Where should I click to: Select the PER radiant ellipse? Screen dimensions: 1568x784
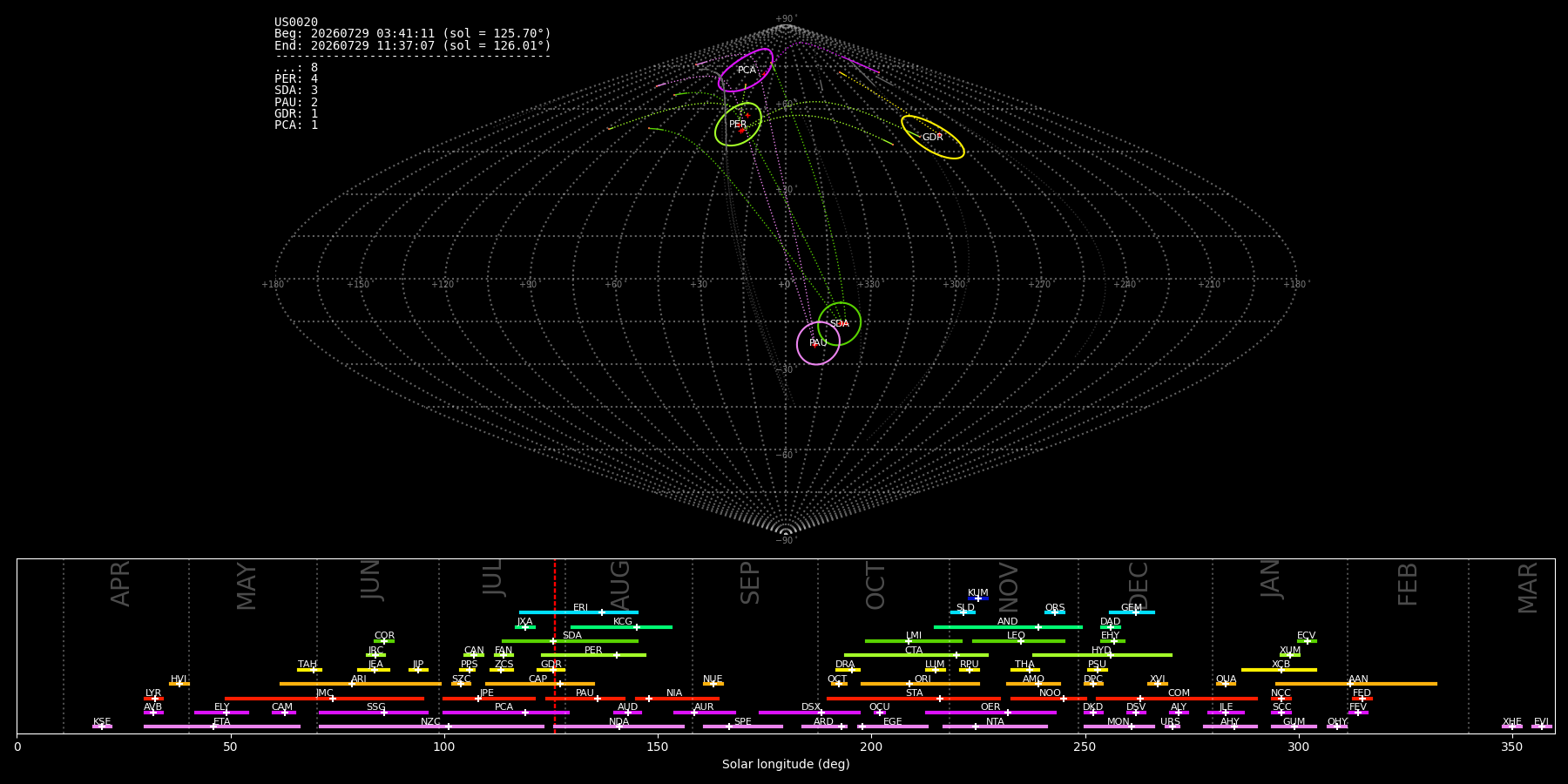pyautogui.click(x=738, y=125)
